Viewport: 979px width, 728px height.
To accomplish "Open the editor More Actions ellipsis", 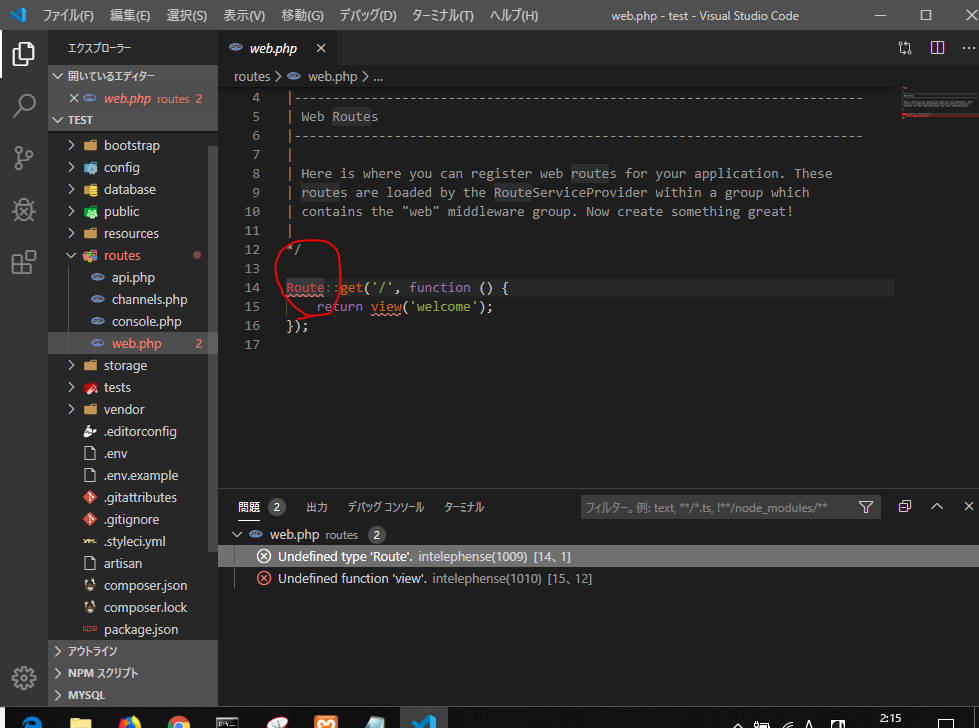I will tap(968, 48).
